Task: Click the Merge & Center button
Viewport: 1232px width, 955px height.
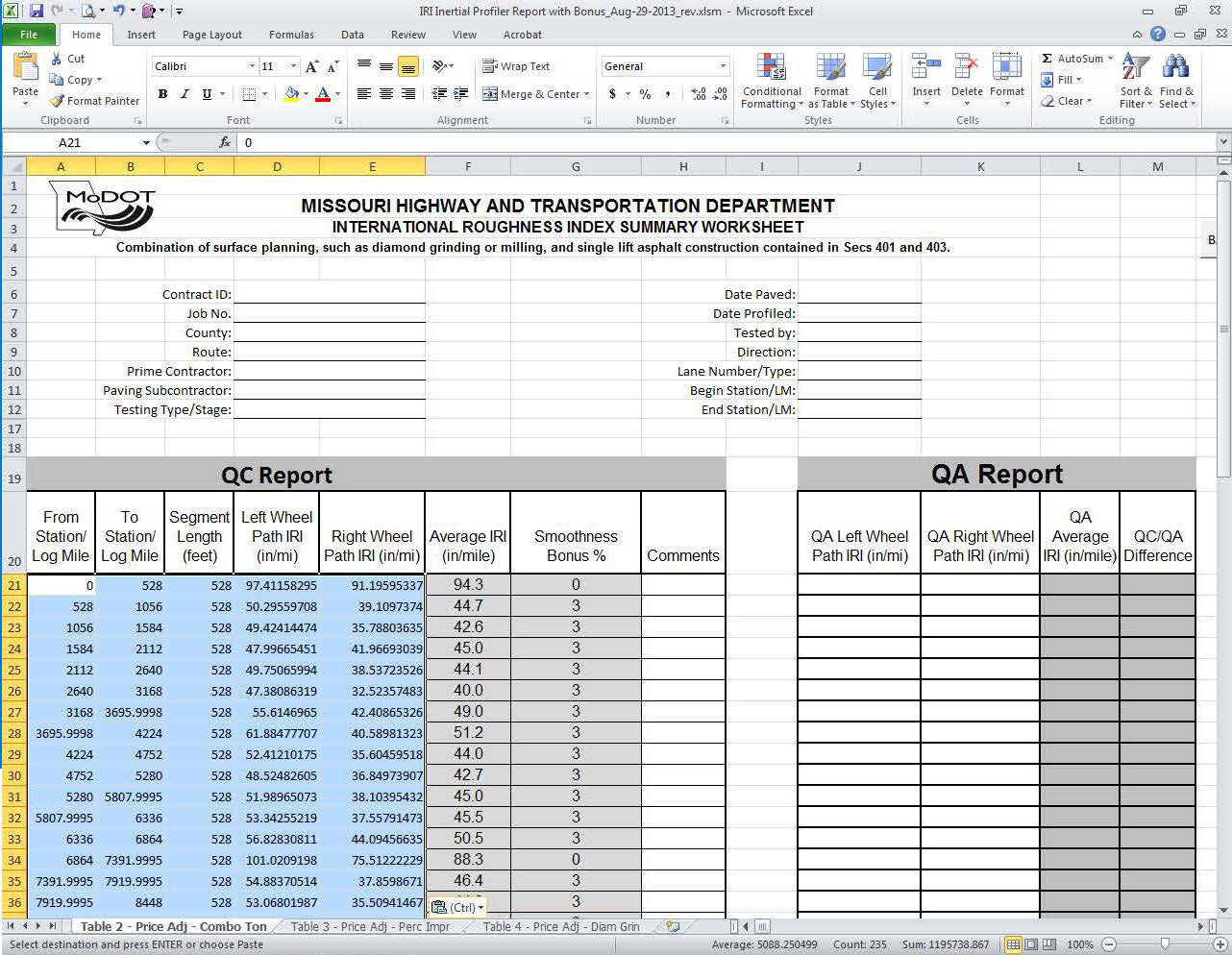Action: [531, 94]
